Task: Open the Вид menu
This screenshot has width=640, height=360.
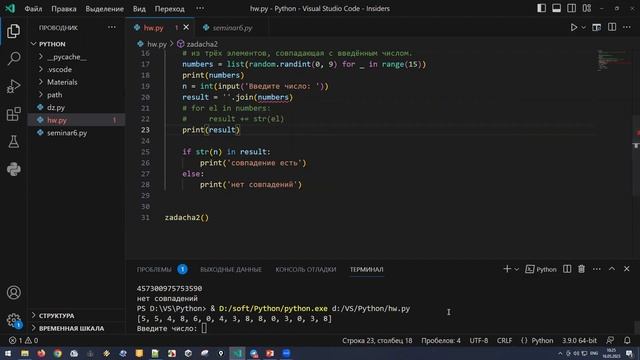Action: 139,9
